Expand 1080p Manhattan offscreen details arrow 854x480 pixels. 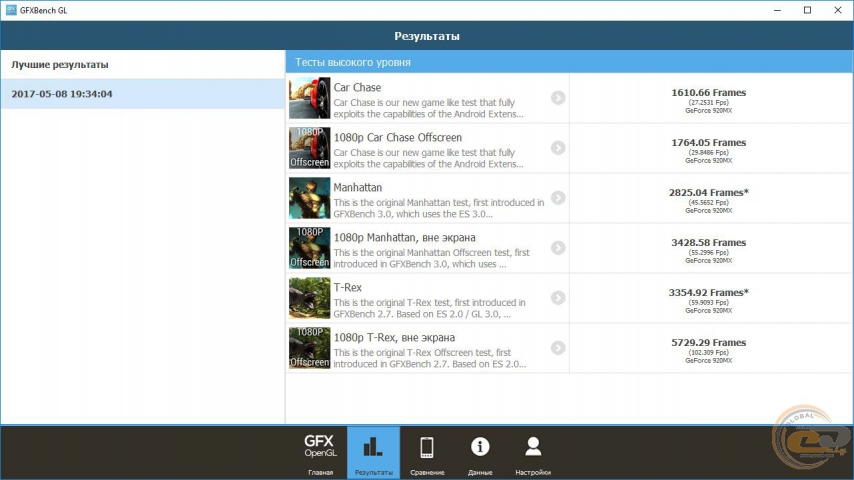[558, 248]
